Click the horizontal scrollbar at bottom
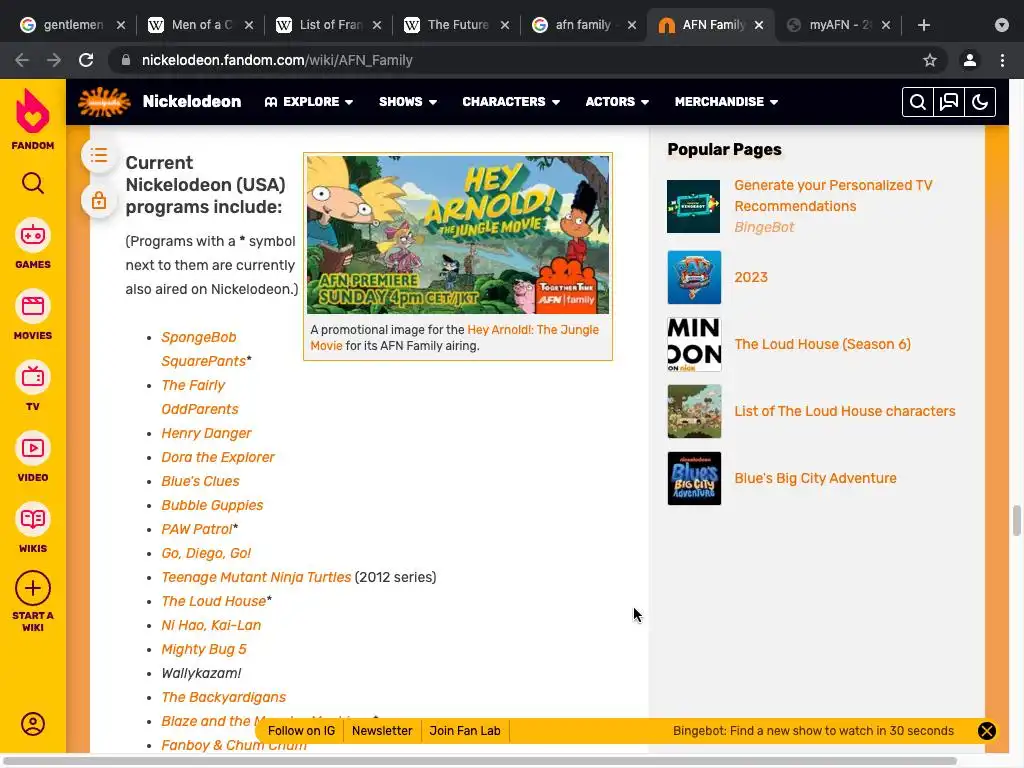The height and width of the screenshot is (768, 1024). [480, 761]
